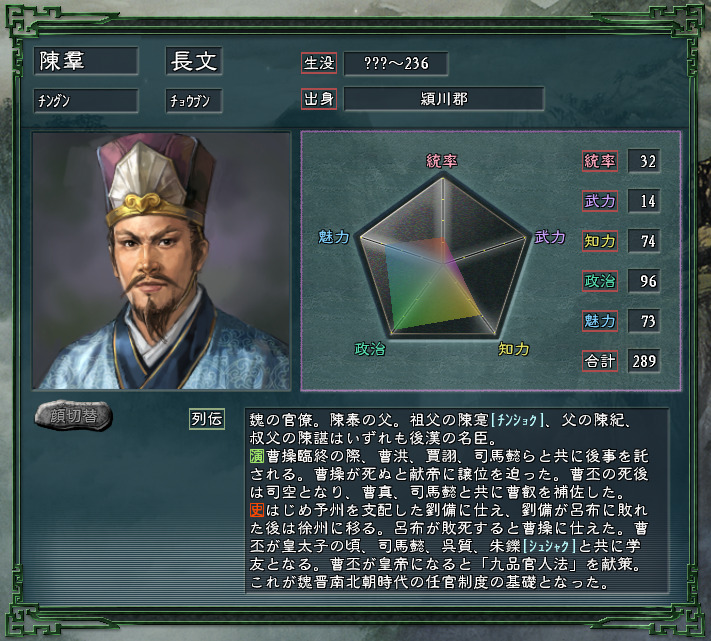Click the green 演 marker icon

pos(257,456)
